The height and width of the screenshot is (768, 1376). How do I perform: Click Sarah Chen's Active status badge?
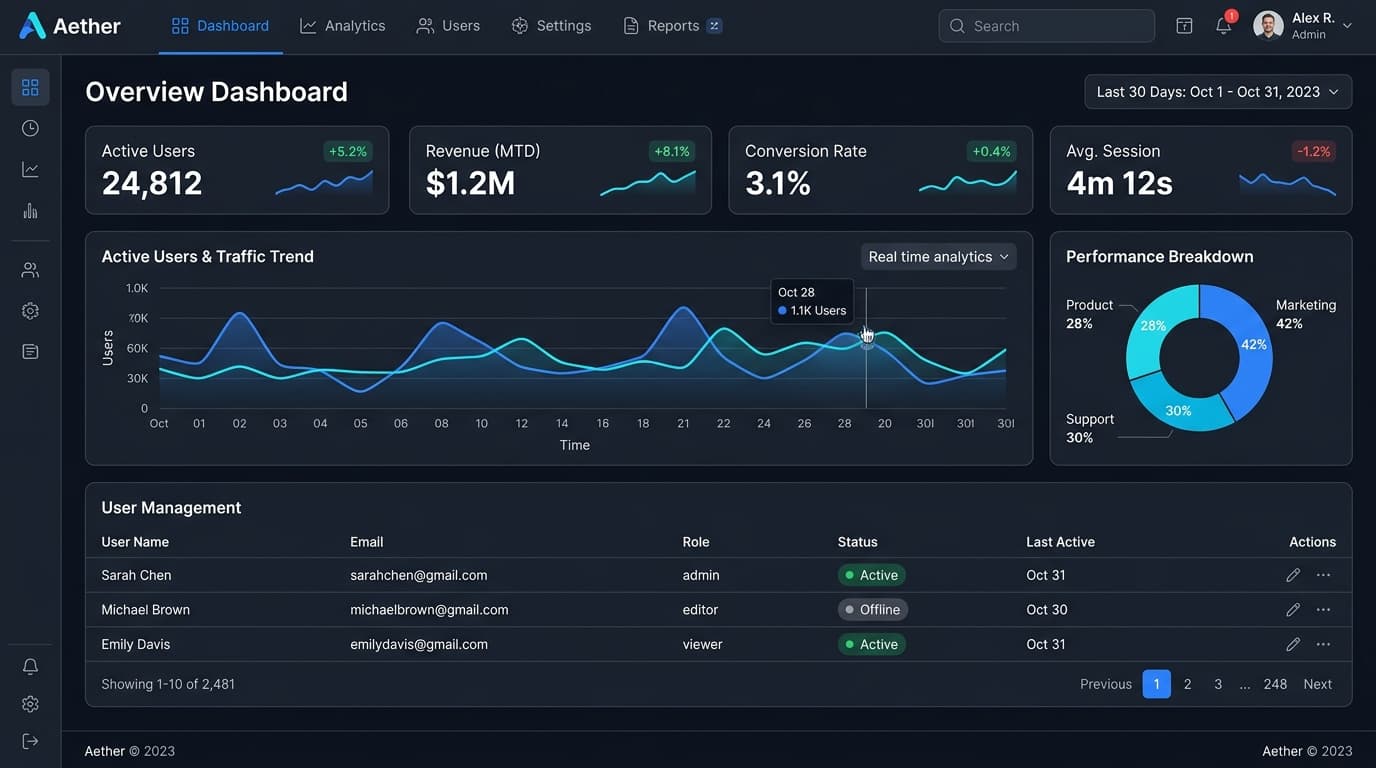click(872, 575)
